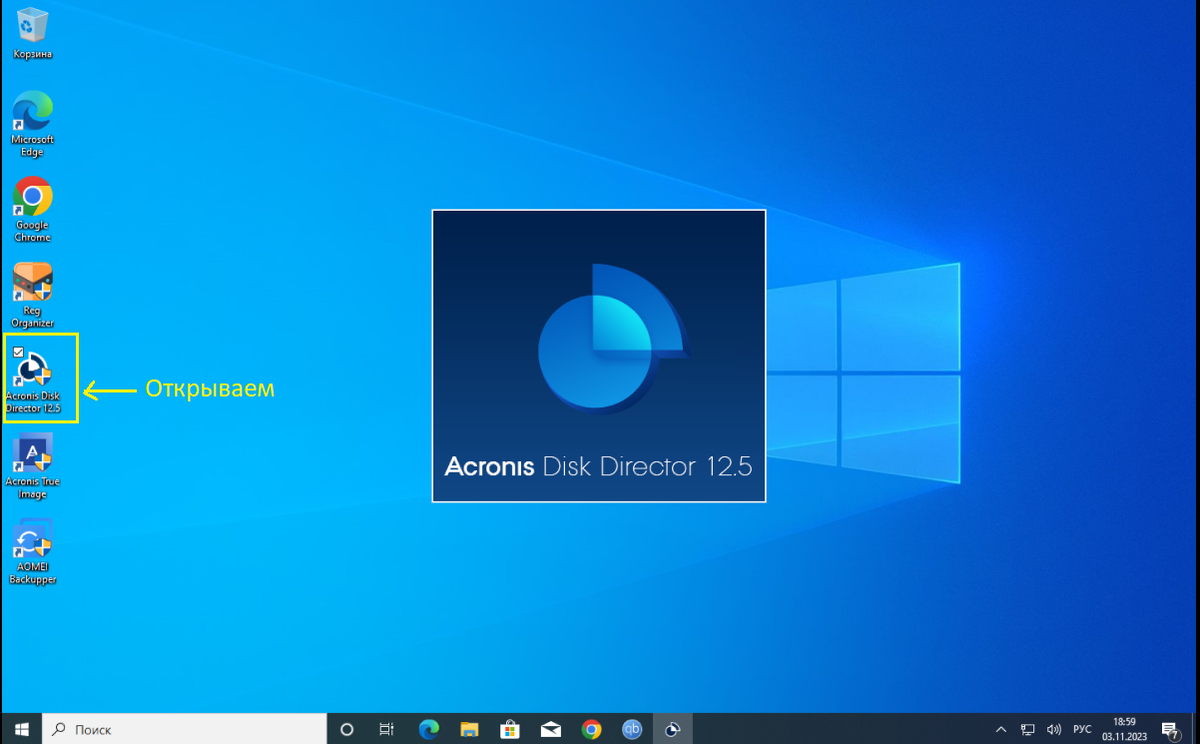Open File Explorer from the taskbar
Image resolution: width=1200 pixels, height=744 pixels.
click(469, 729)
